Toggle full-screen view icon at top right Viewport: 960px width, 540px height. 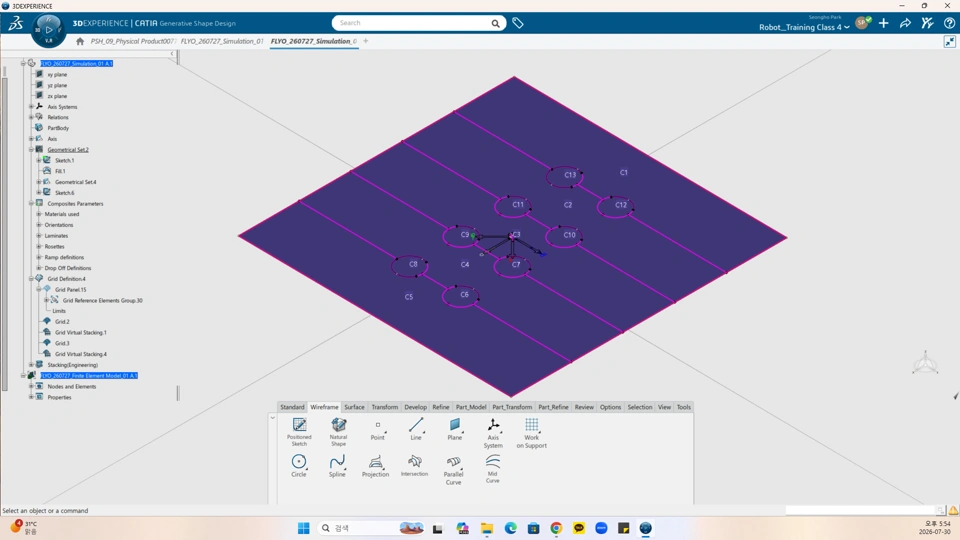pyautogui.click(x=950, y=42)
